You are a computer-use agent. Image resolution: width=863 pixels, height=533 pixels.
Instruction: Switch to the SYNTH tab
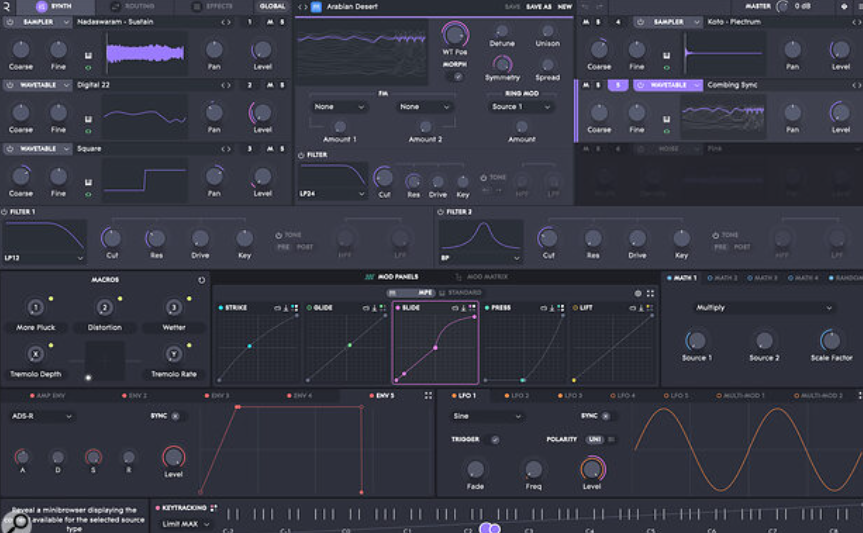54,7
